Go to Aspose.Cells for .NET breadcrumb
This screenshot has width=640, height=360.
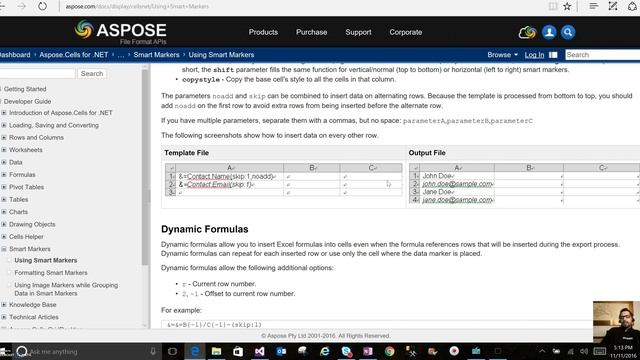coord(74,55)
